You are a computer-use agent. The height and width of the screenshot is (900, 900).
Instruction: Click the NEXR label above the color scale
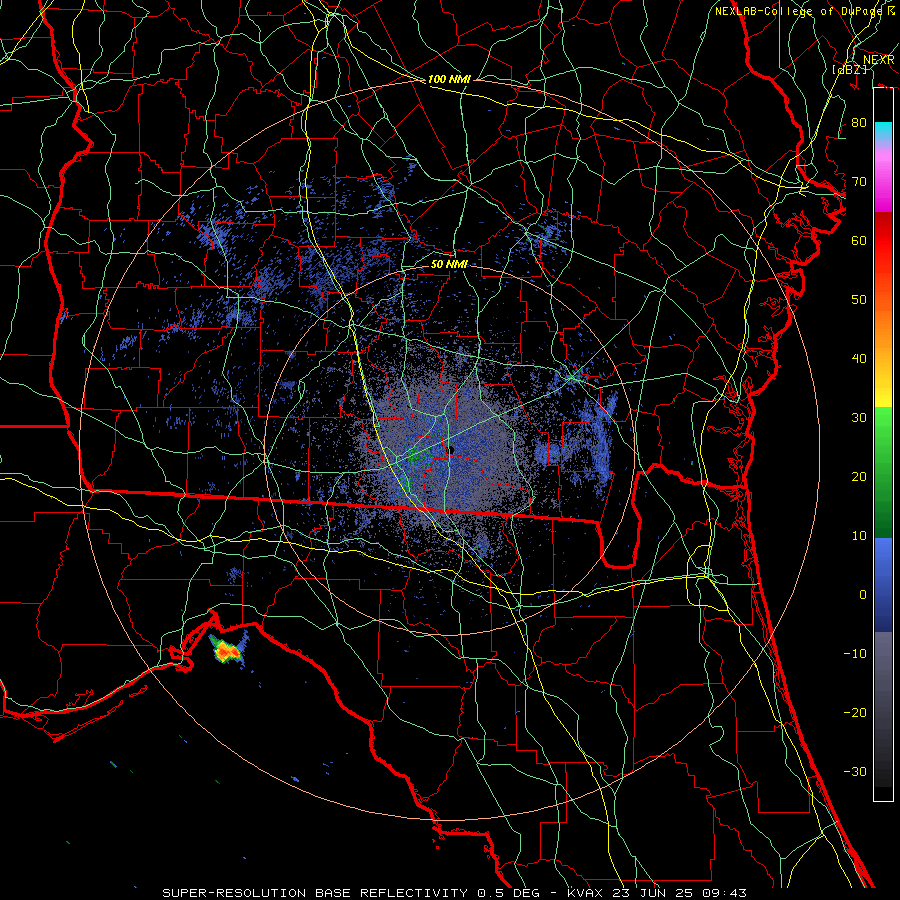pos(878,60)
